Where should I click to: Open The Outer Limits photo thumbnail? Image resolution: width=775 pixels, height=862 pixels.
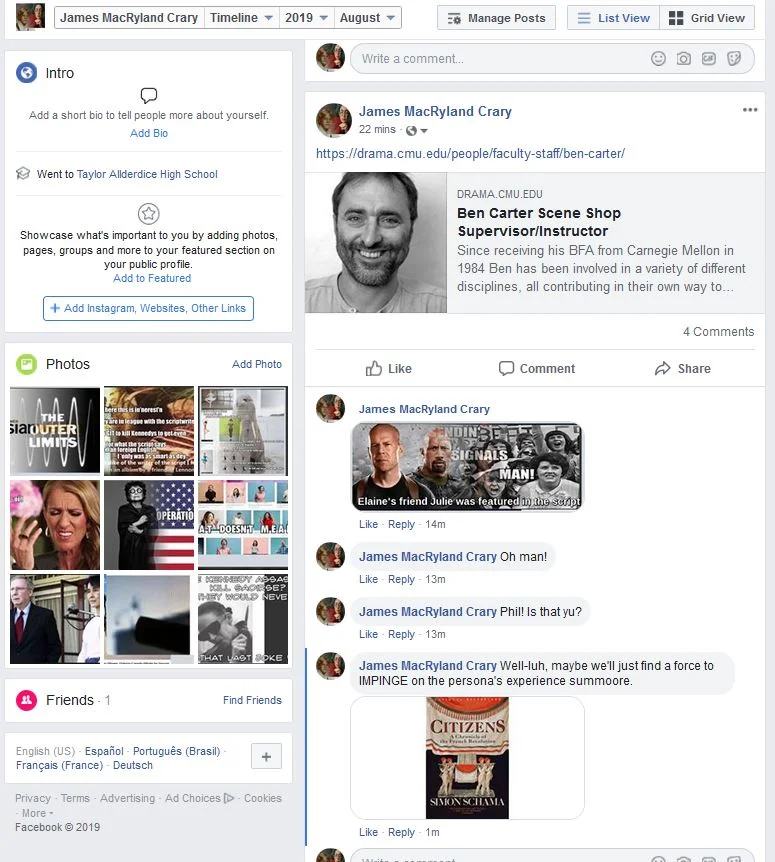[x=55, y=430]
